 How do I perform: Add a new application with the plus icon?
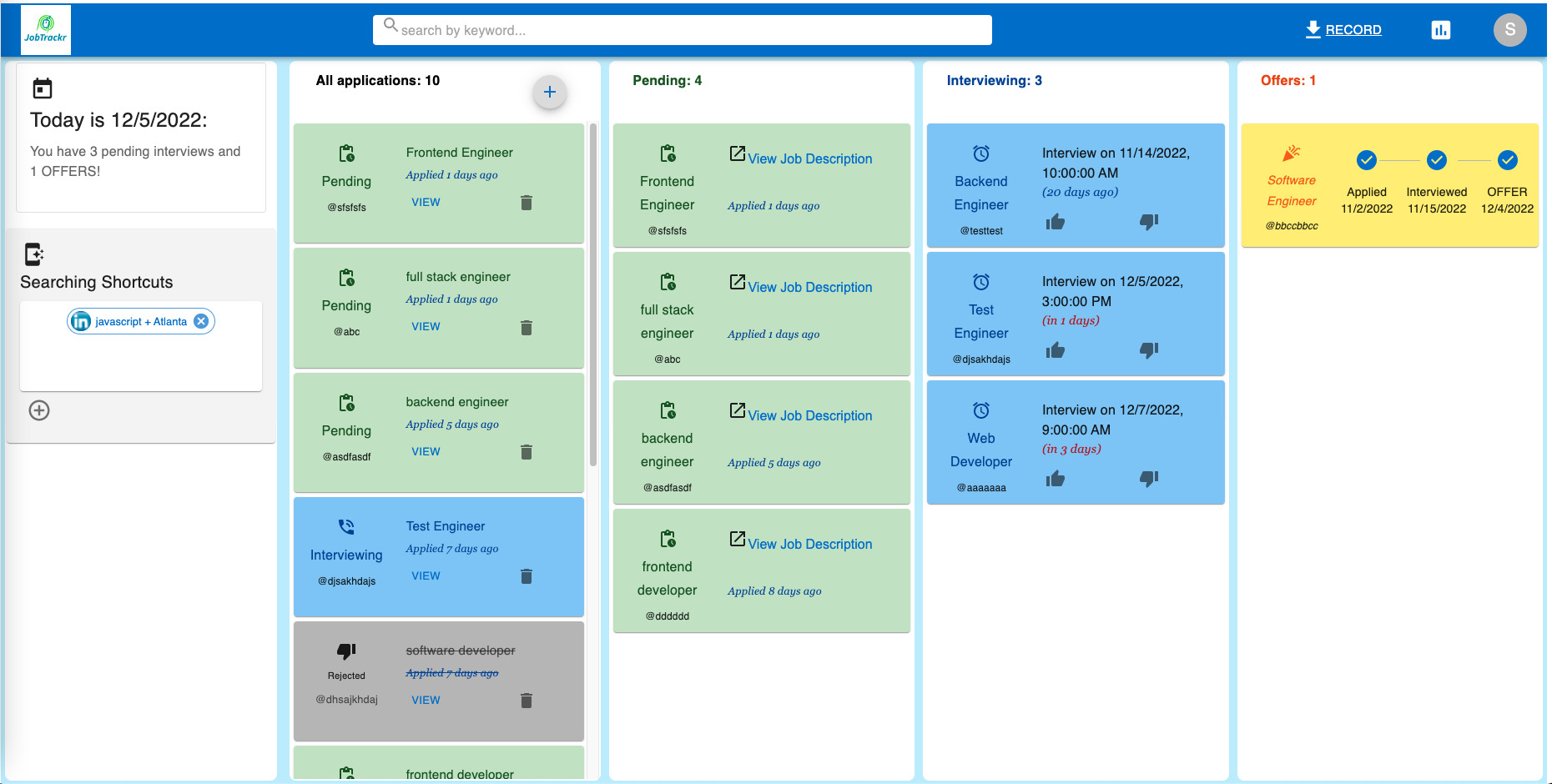550,92
